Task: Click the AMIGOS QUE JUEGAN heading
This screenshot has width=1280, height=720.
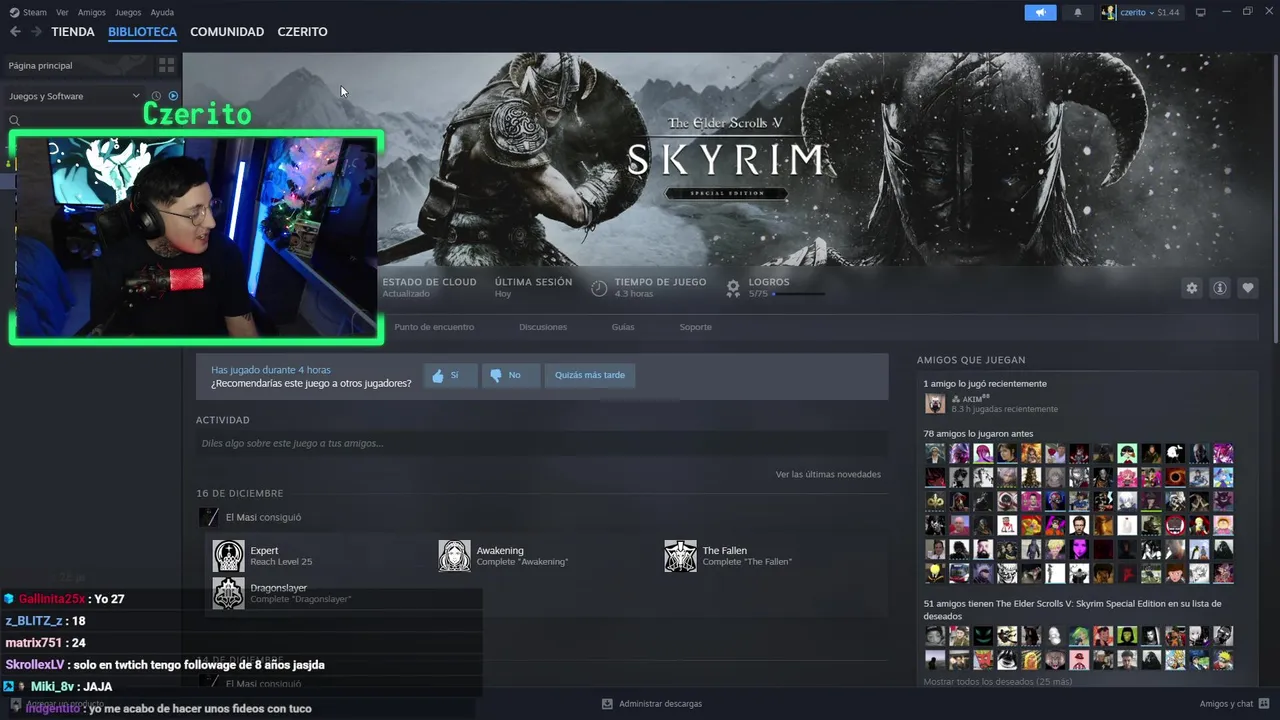Action: (971, 360)
